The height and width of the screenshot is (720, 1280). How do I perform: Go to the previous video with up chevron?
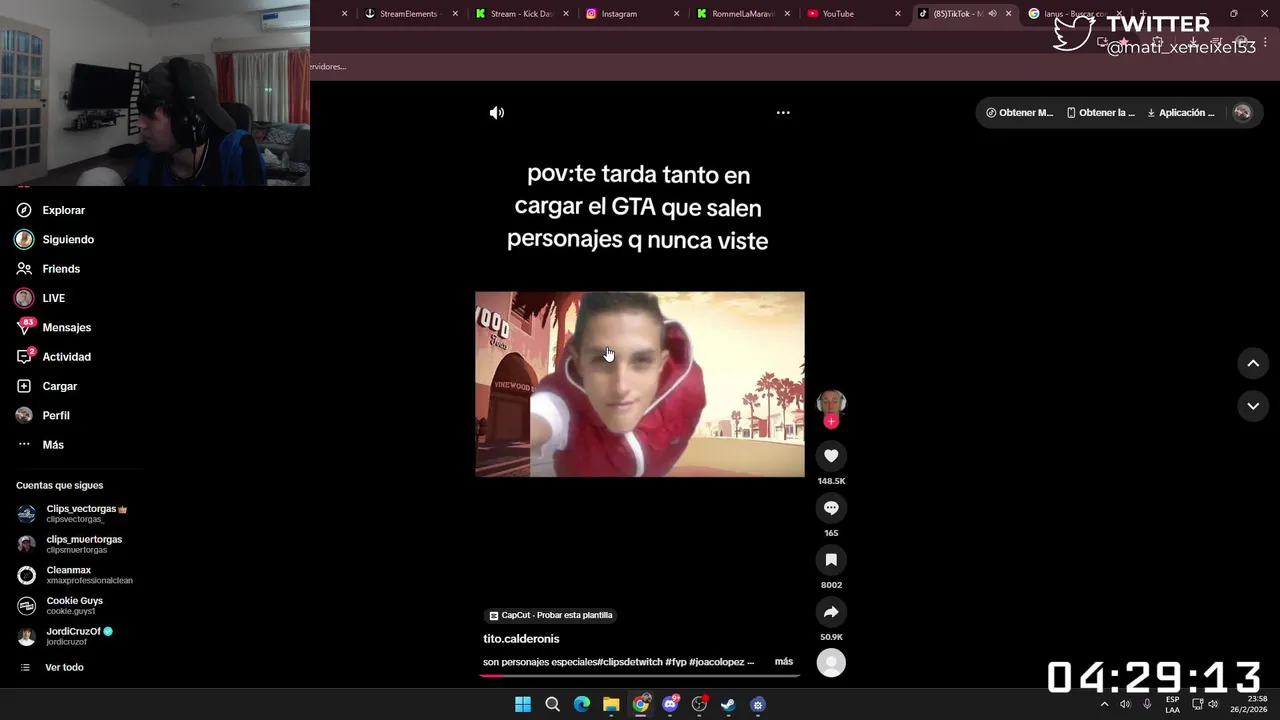[x=1253, y=364]
